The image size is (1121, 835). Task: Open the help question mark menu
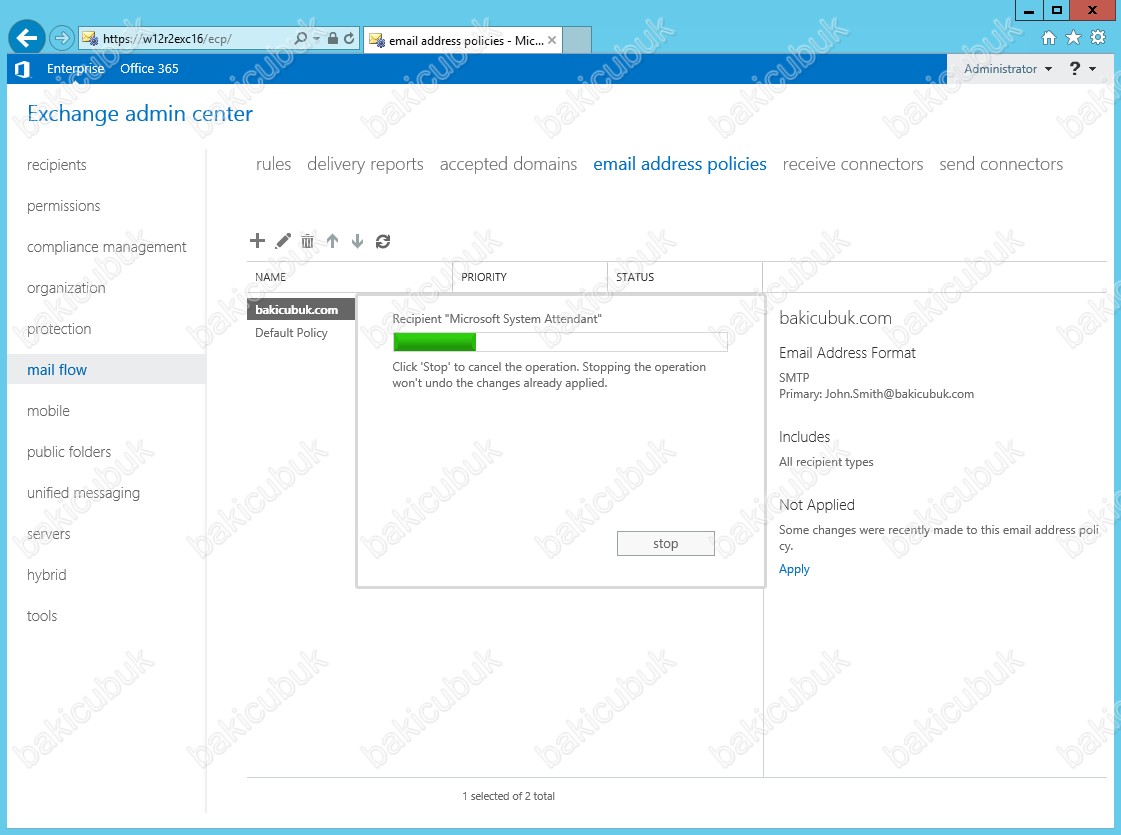[x=1082, y=69]
